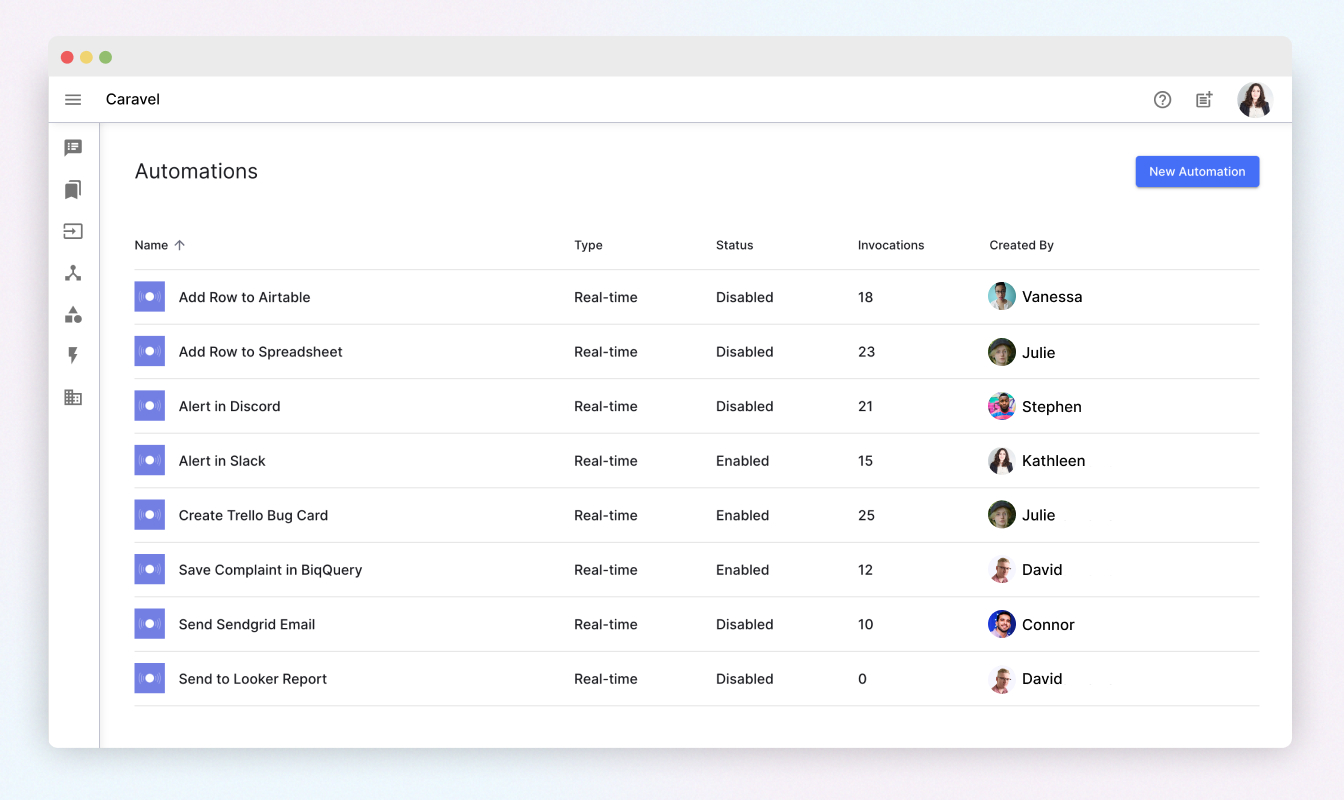The image size is (1344, 800).
Task: Open the Add Row to Airtable automation
Action: coord(244,297)
